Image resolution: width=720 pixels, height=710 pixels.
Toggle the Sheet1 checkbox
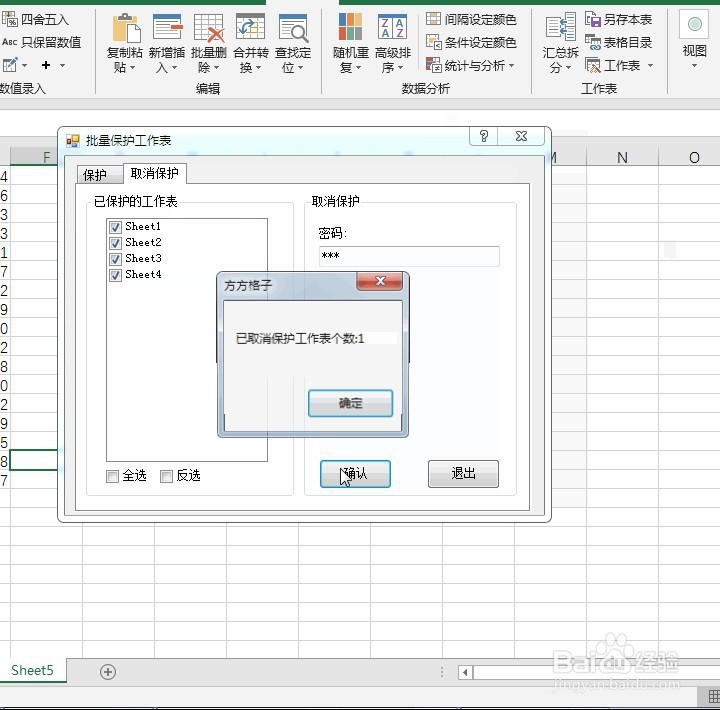(x=115, y=227)
